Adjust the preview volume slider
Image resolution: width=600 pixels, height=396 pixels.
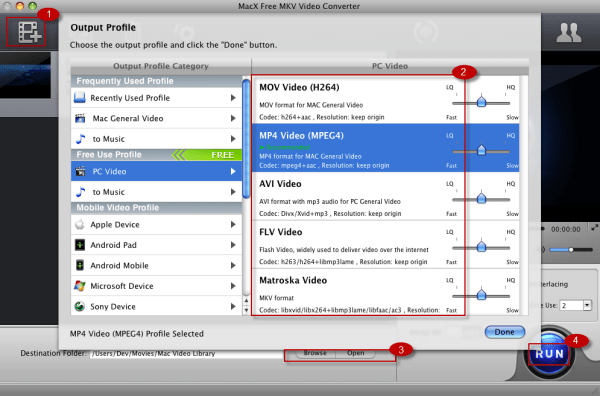point(571,250)
